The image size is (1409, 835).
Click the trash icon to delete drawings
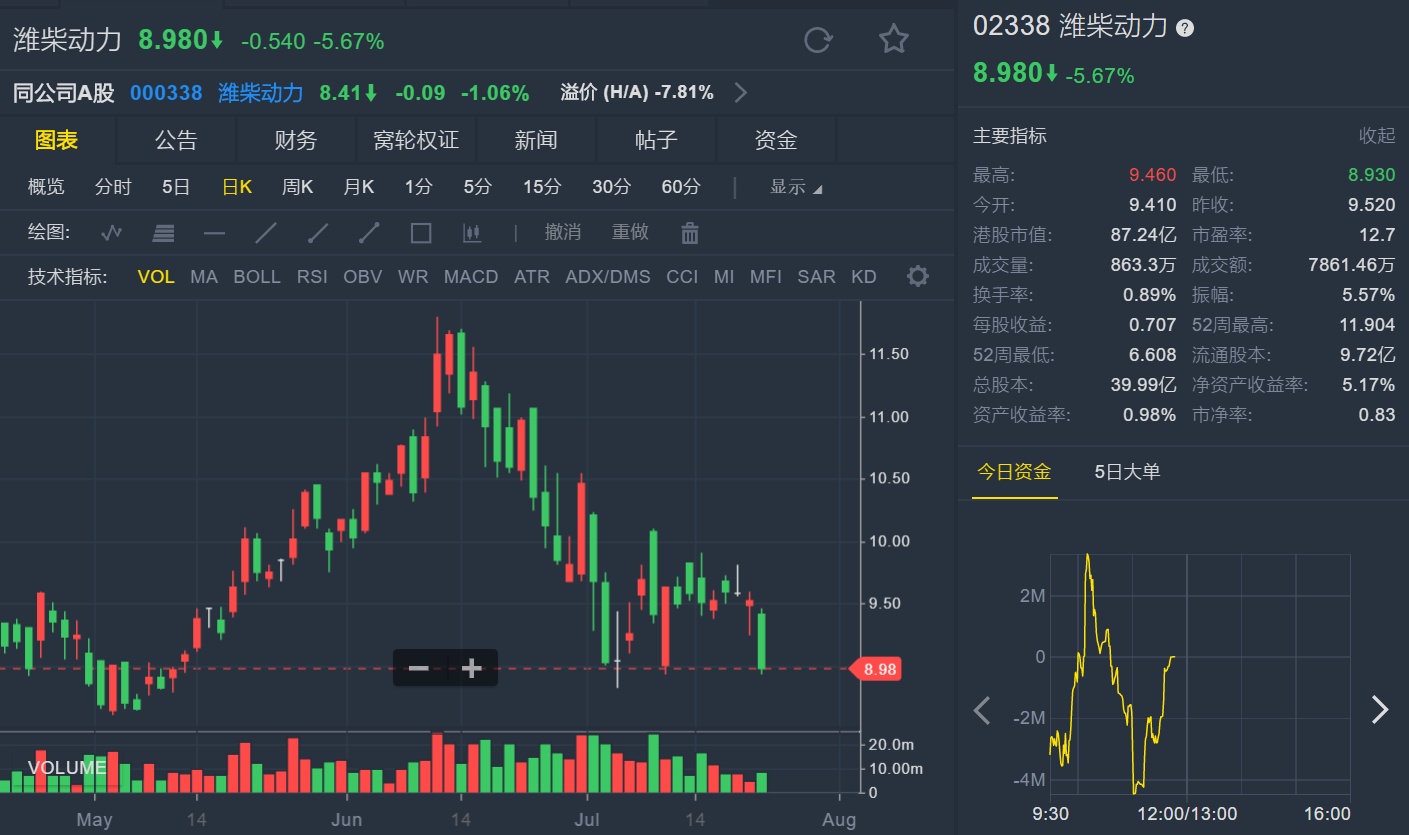690,233
